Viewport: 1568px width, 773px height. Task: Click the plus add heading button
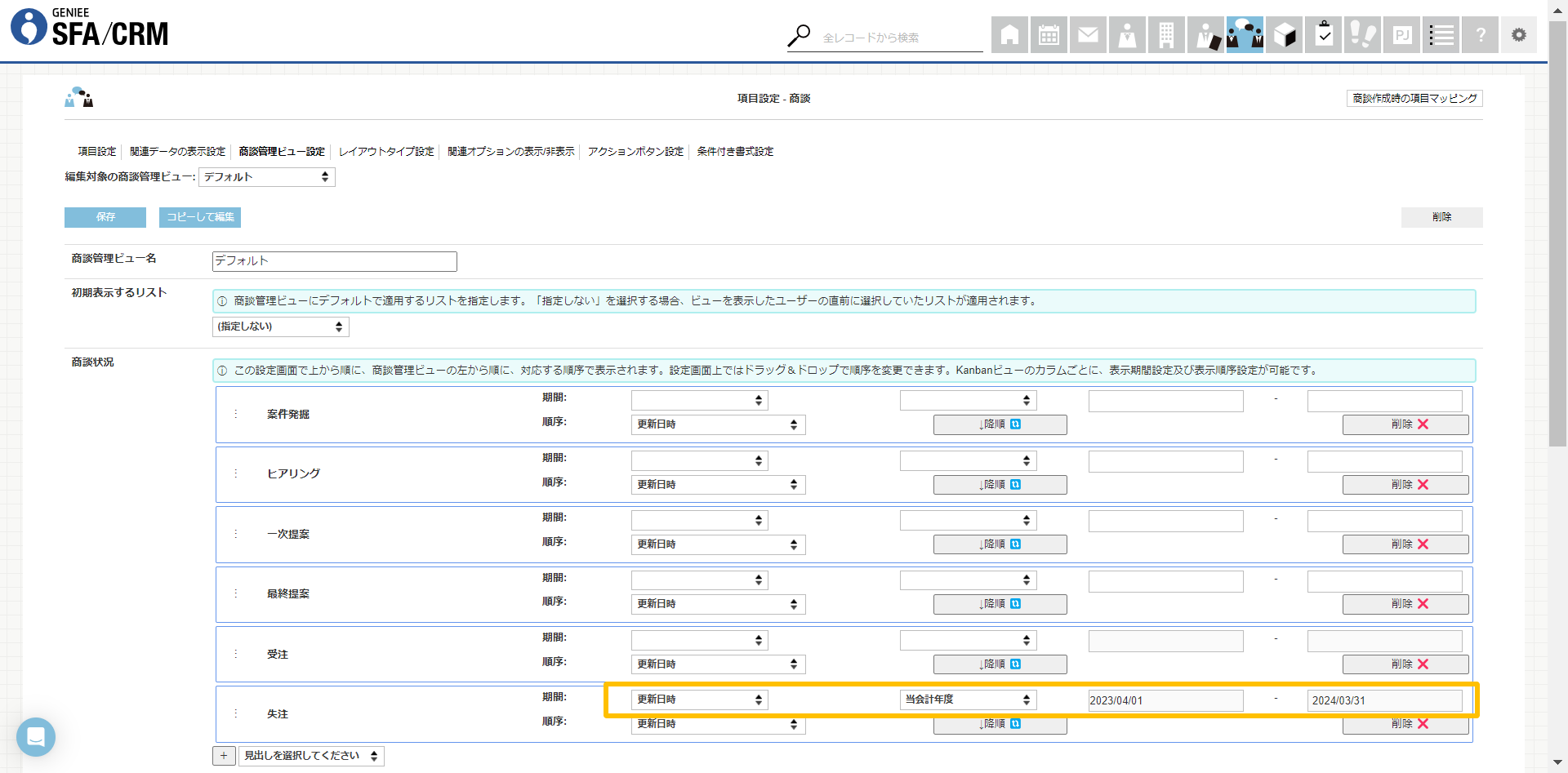pos(224,756)
